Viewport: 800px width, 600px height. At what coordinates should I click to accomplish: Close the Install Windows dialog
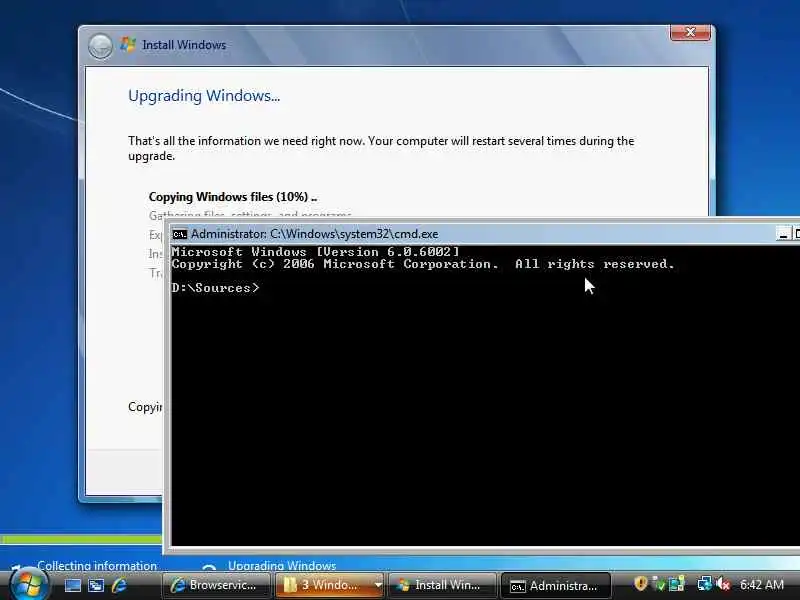690,32
